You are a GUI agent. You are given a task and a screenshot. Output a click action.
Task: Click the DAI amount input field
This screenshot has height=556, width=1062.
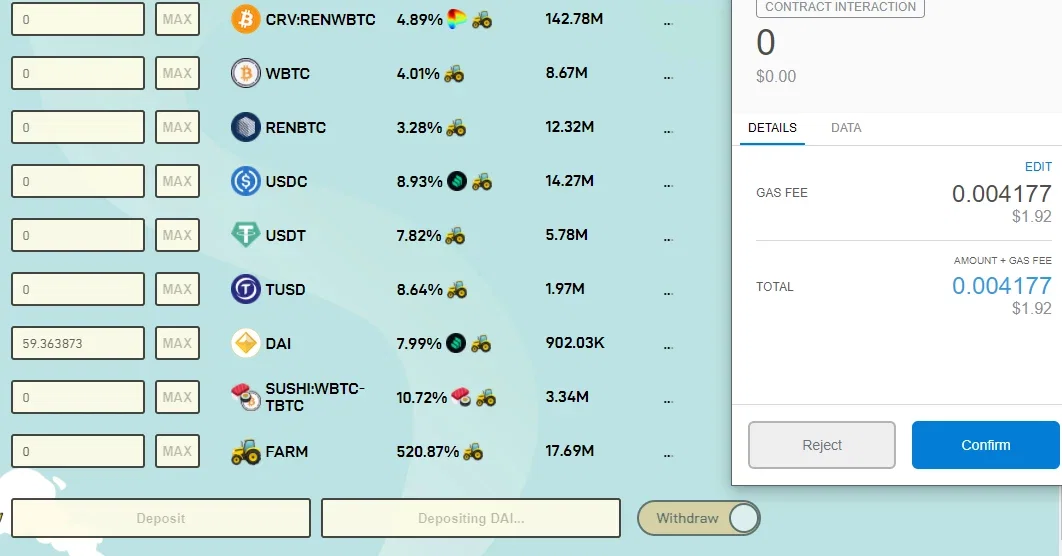tap(78, 343)
